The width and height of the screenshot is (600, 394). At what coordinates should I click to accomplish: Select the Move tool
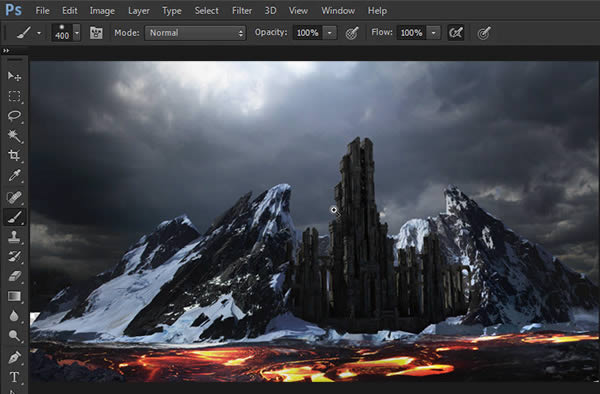15,76
